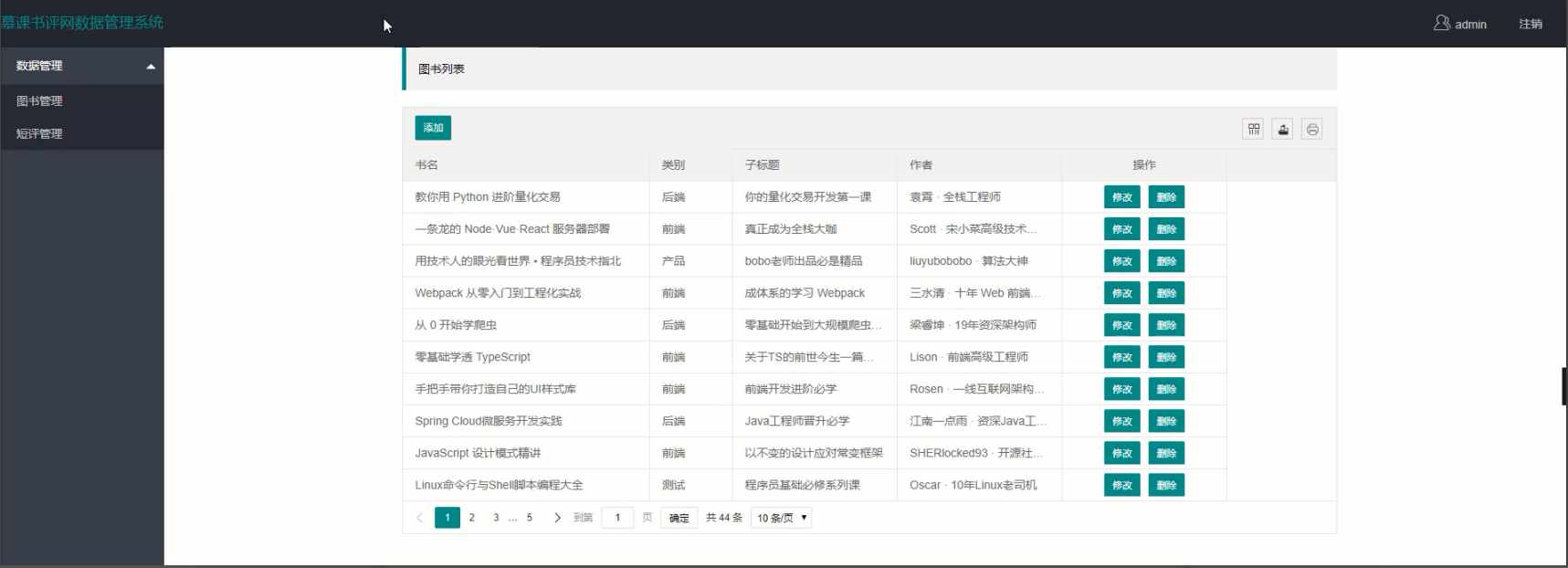Click the 确定 page jump button

679,518
